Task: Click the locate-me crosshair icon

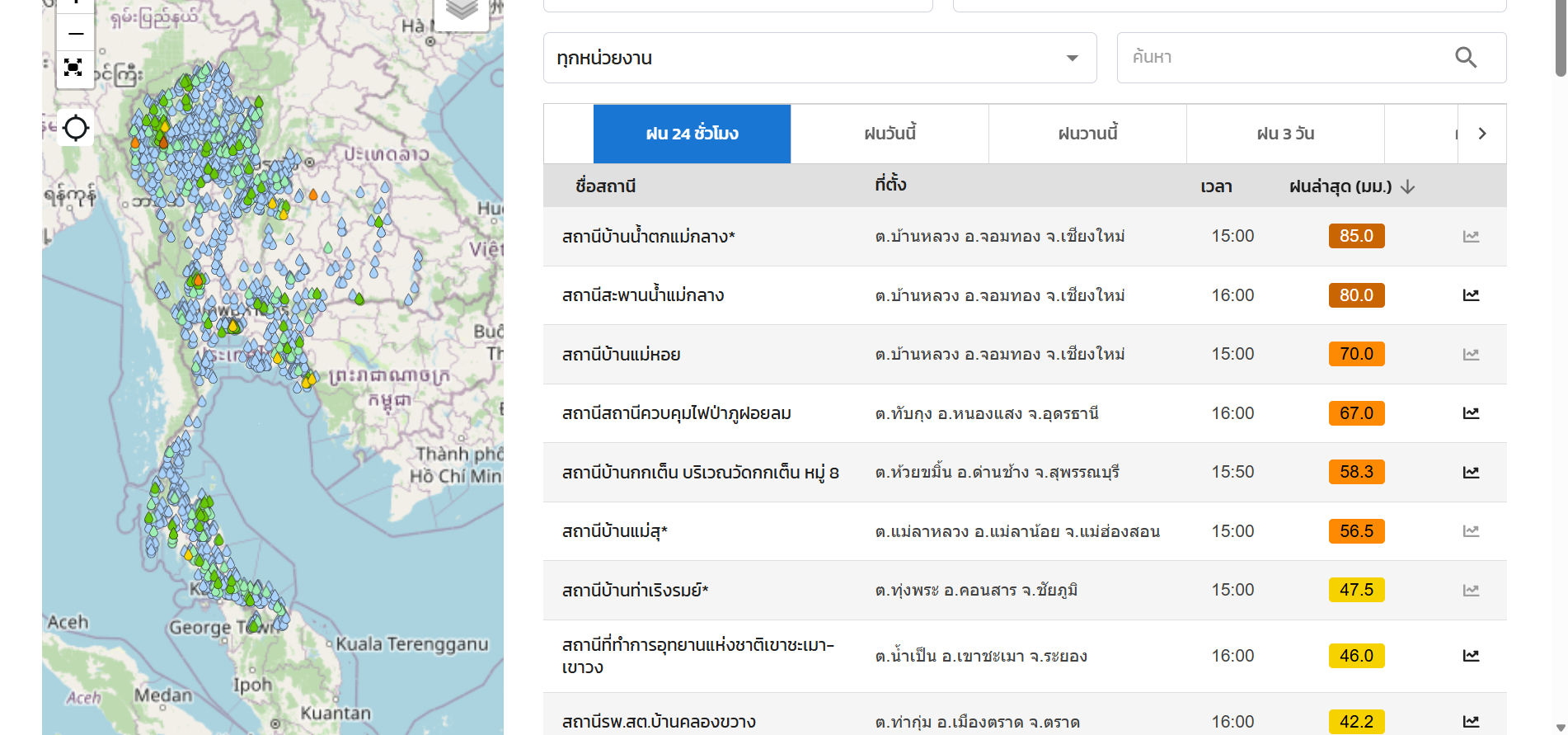Action: 76,128
